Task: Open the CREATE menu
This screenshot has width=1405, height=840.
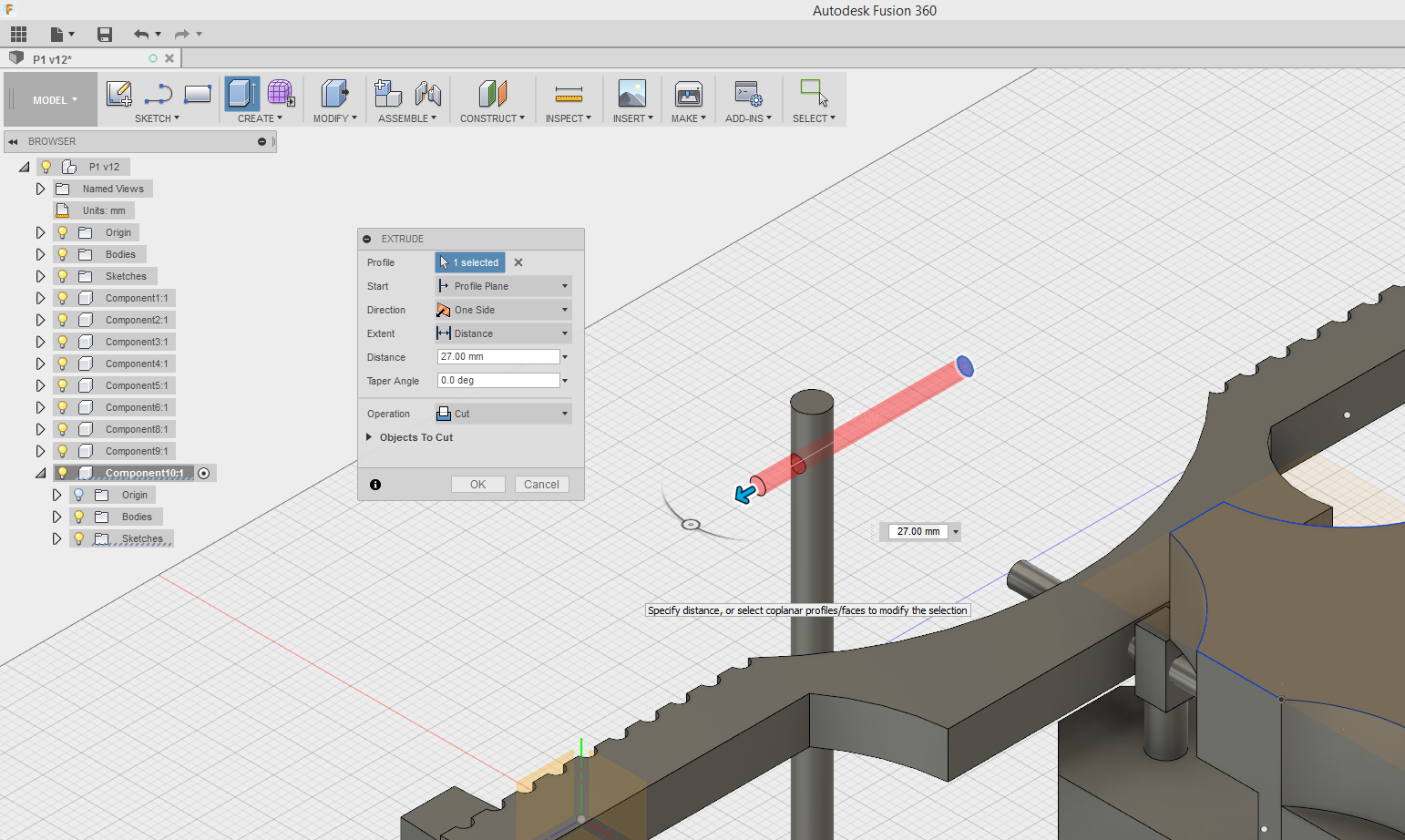Action: point(260,118)
